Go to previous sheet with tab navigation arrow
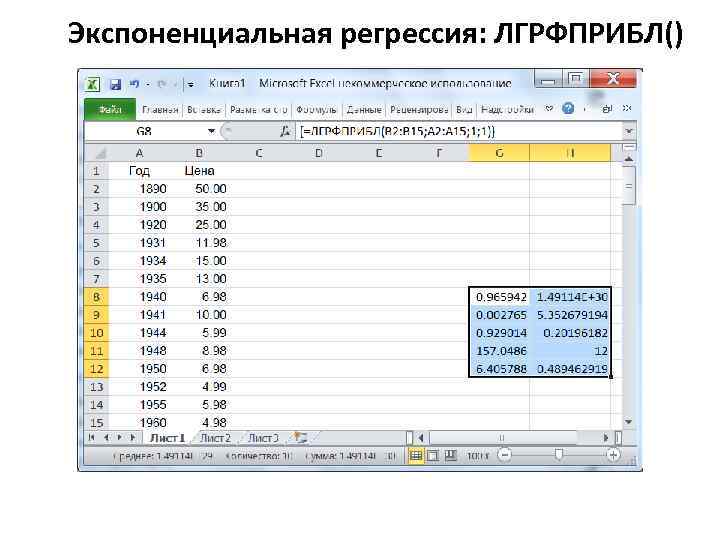This screenshot has height=540, width=720. 106,438
